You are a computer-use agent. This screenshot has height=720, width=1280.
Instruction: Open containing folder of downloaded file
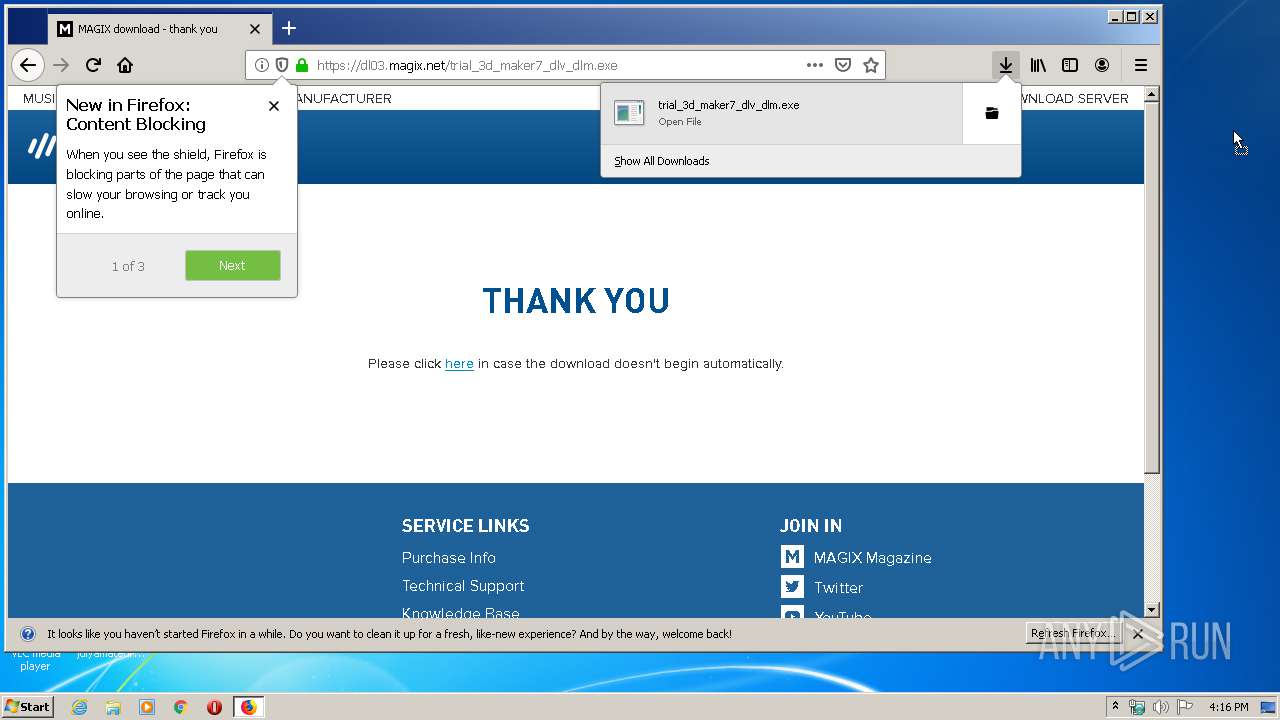pos(992,113)
